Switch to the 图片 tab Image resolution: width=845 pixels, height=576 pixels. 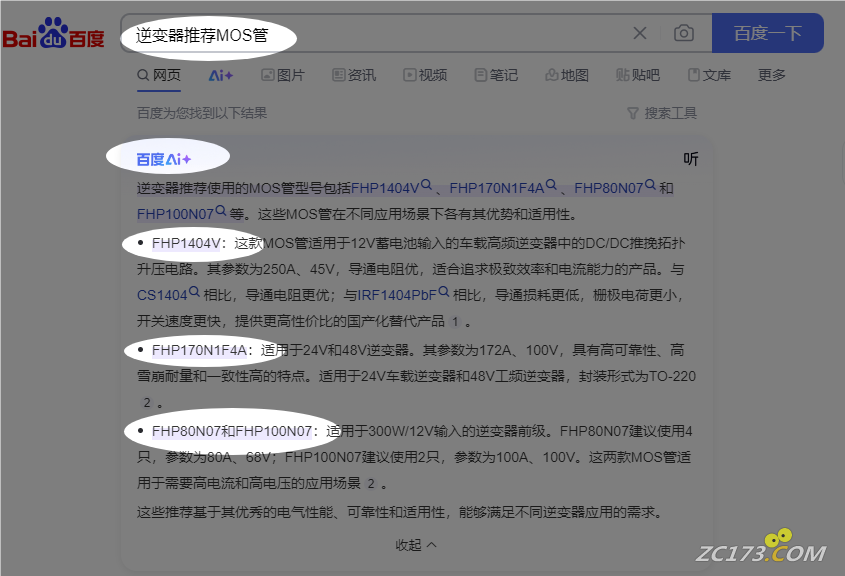click(x=283, y=75)
